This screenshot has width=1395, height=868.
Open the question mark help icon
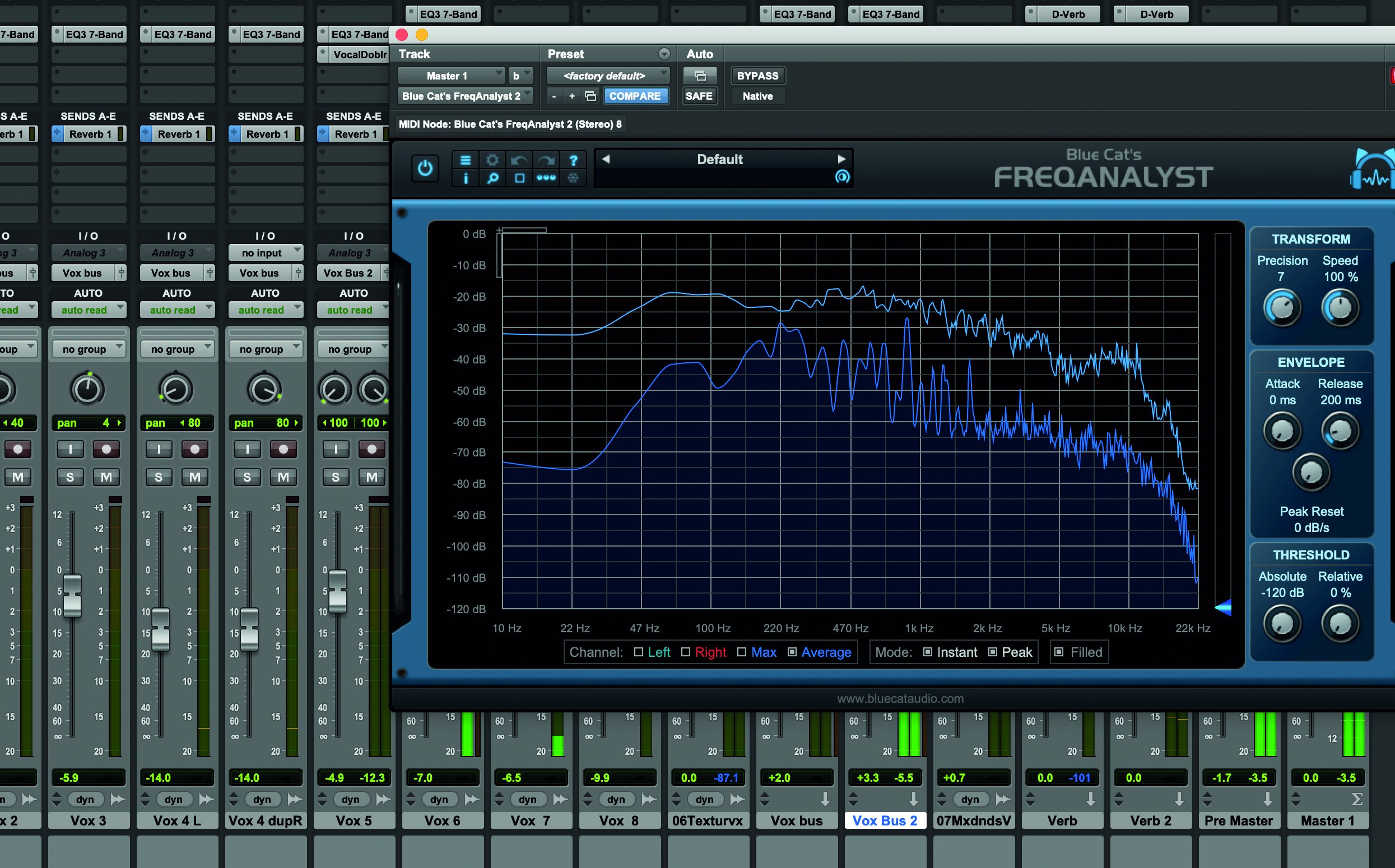[x=573, y=160]
